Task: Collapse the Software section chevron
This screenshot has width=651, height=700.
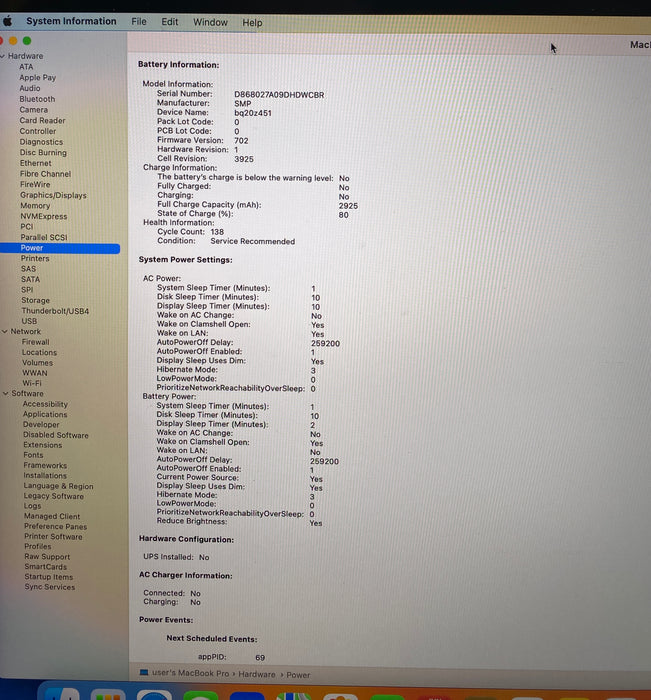Action: [x=6, y=393]
